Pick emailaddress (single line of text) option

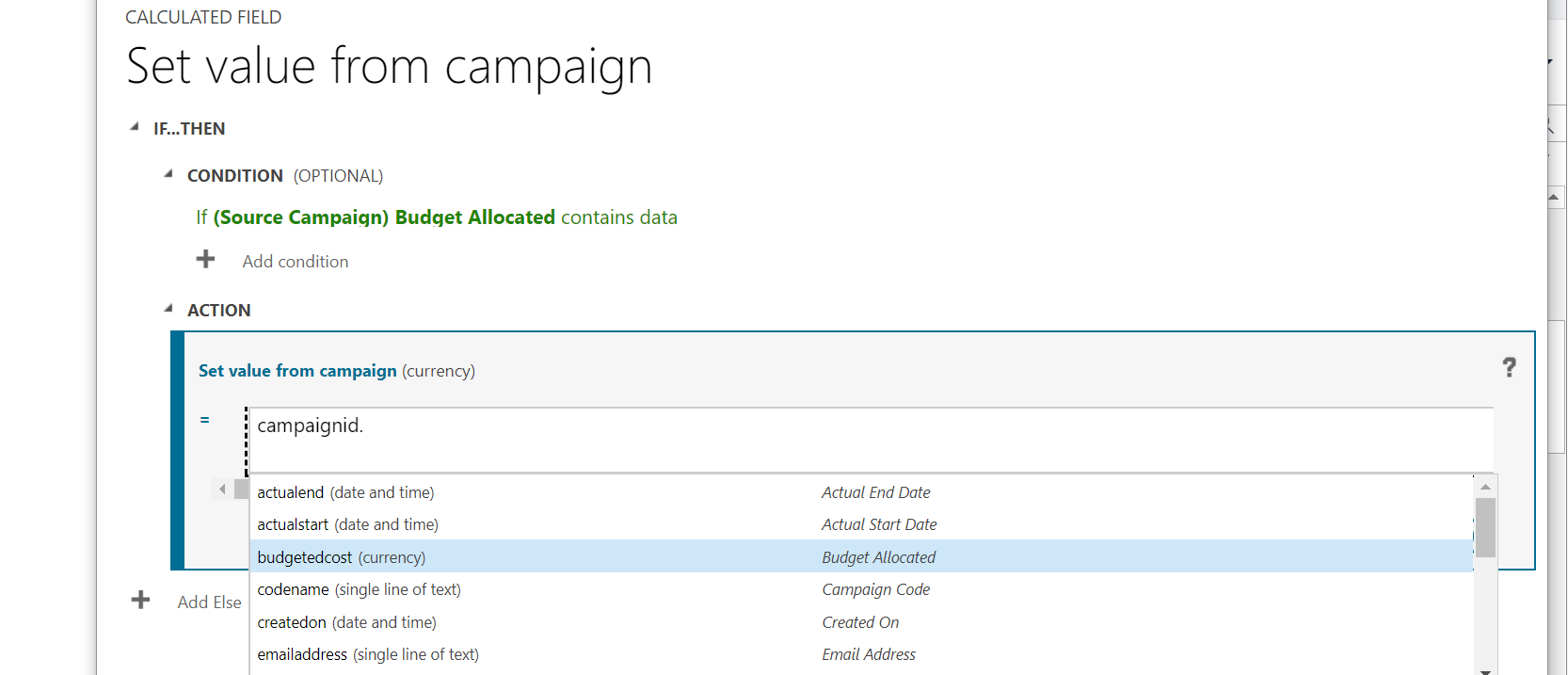pos(367,654)
